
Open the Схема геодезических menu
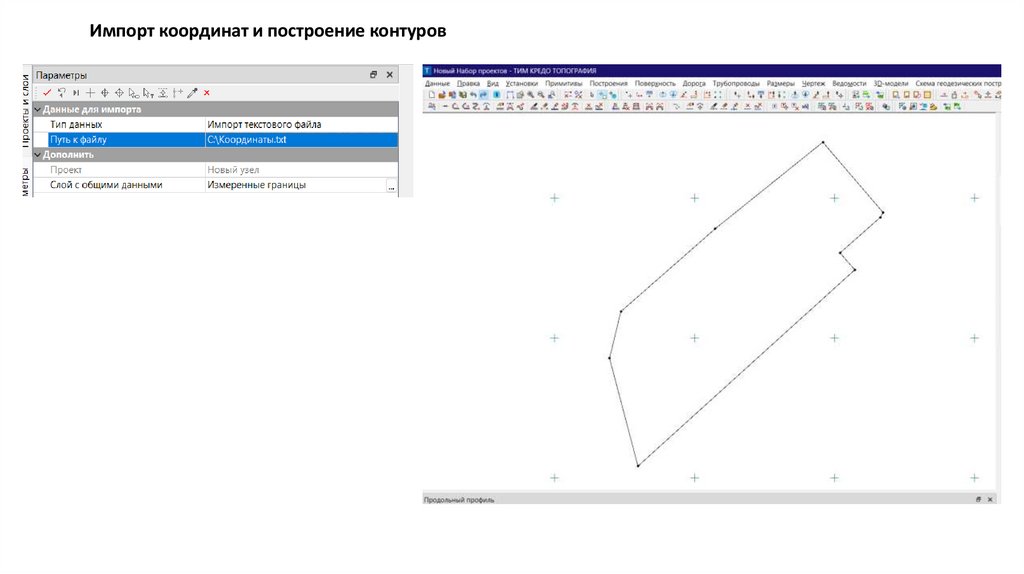point(958,84)
